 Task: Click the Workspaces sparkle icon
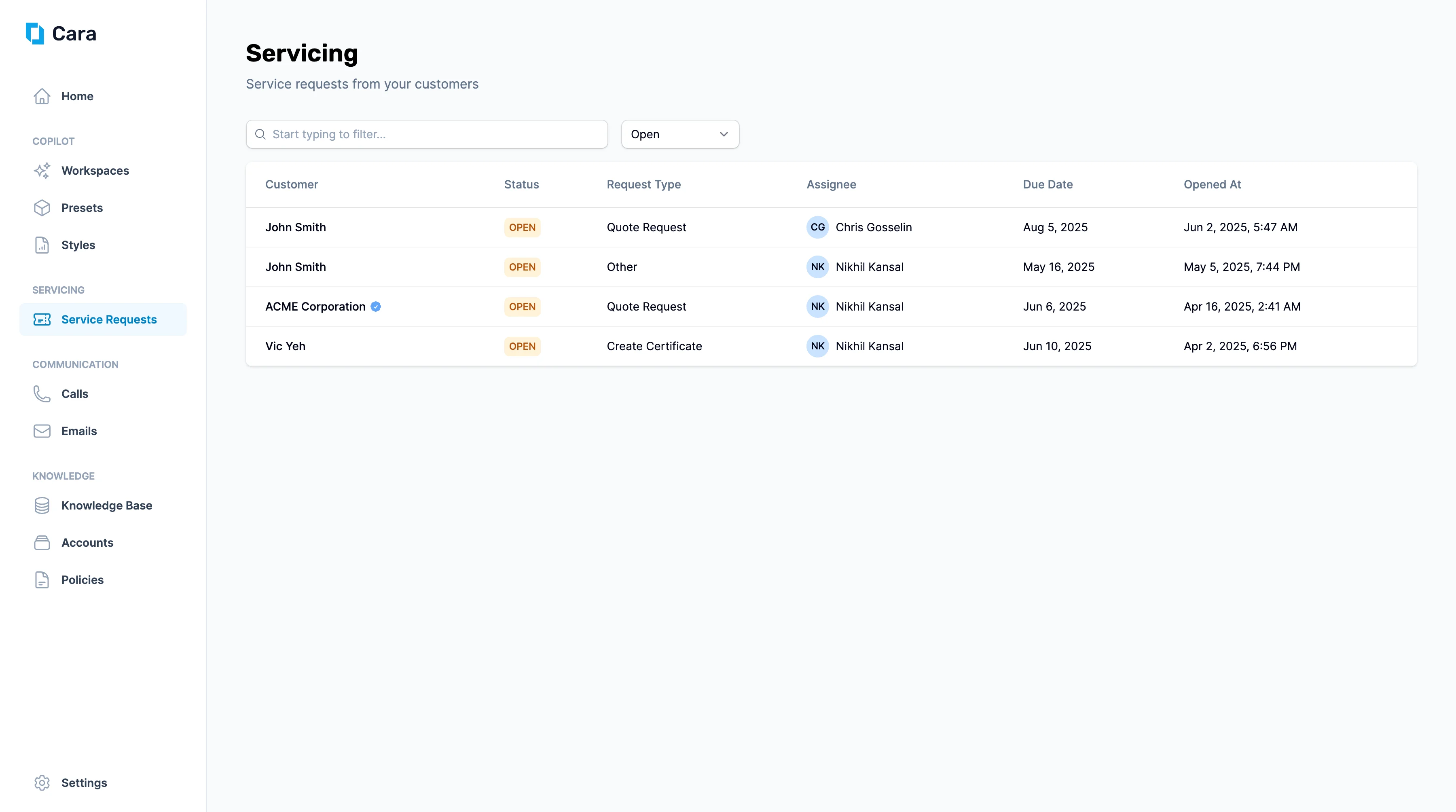tap(42, 171)
